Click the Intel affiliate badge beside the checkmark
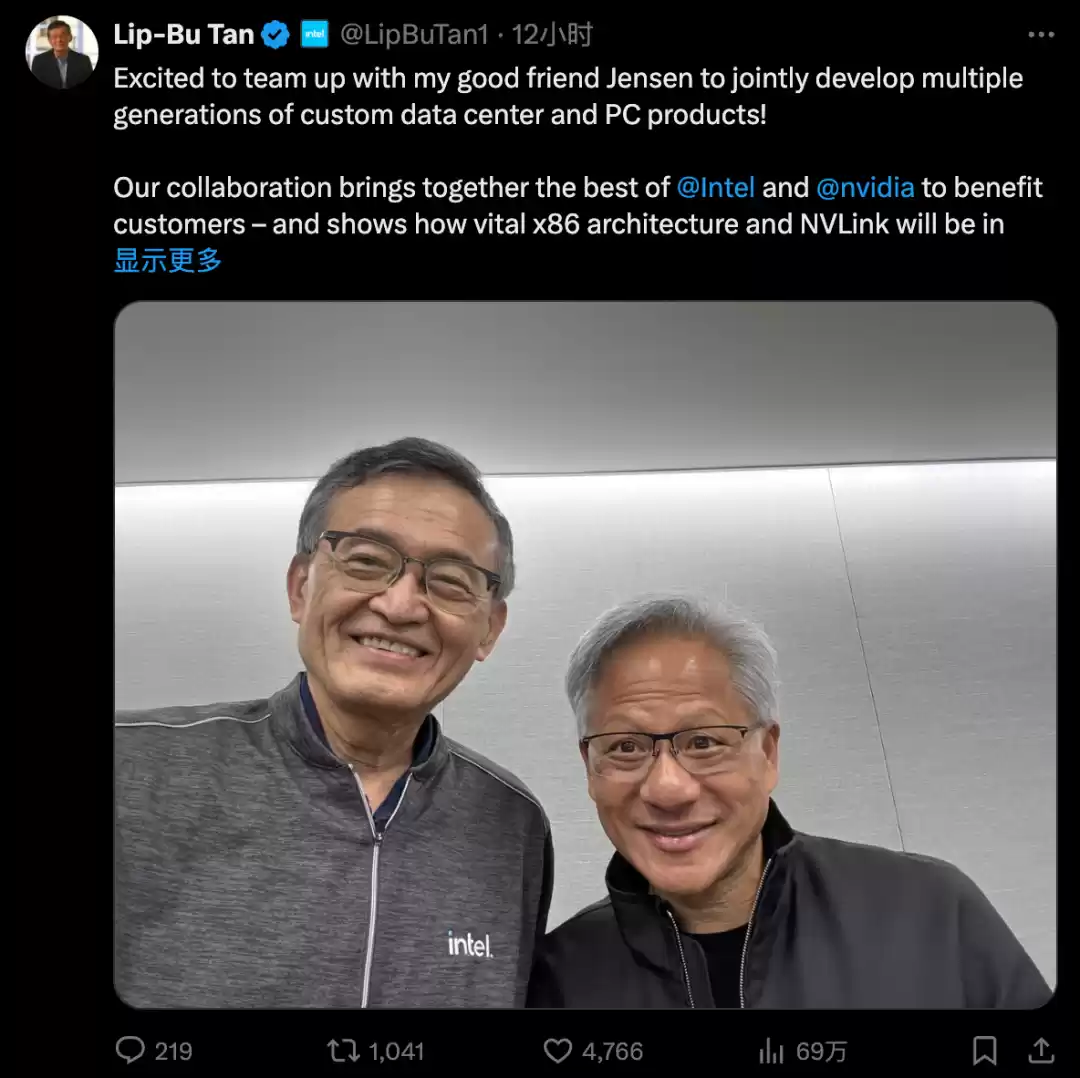Screen dimensions: 1080x1078 click(x=313, y=33)
